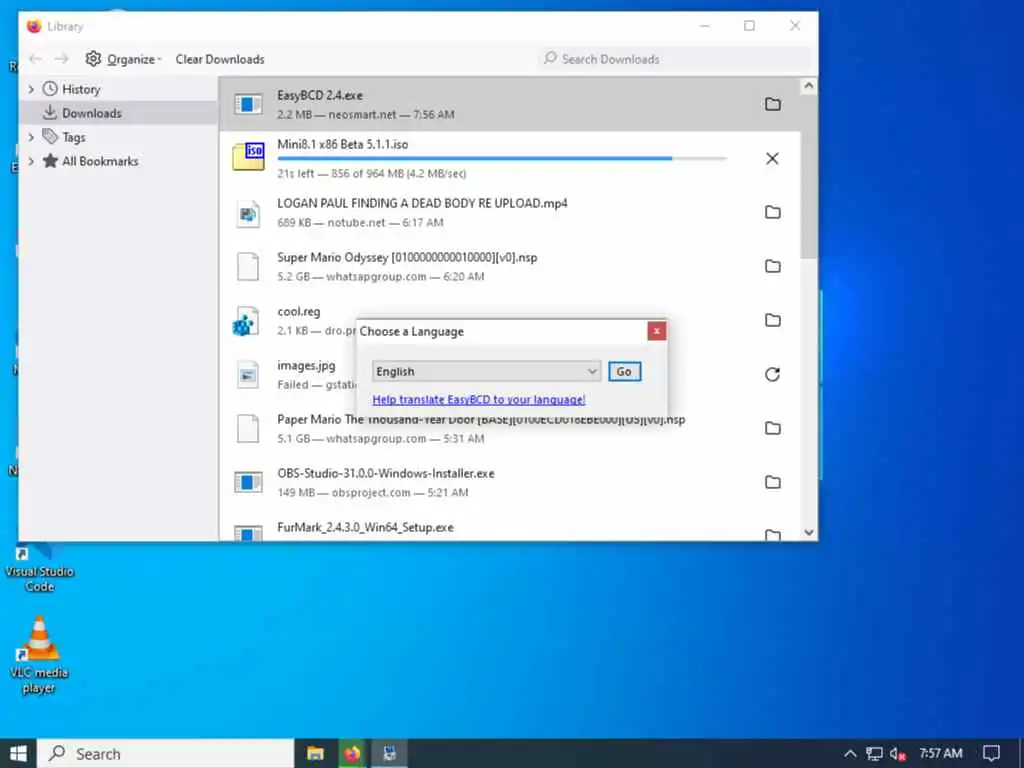1024x768 pixels.
Task: Open the English language dropdown
Action: click(x=487, y=371)
